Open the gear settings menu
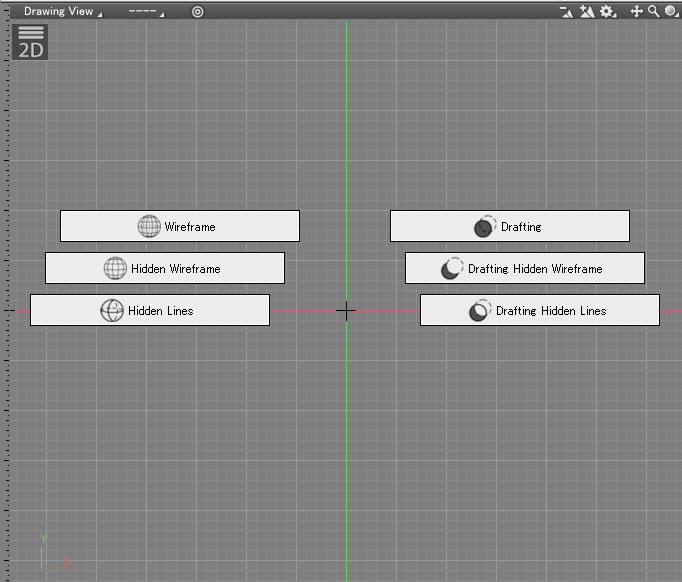 coord(608,12)
